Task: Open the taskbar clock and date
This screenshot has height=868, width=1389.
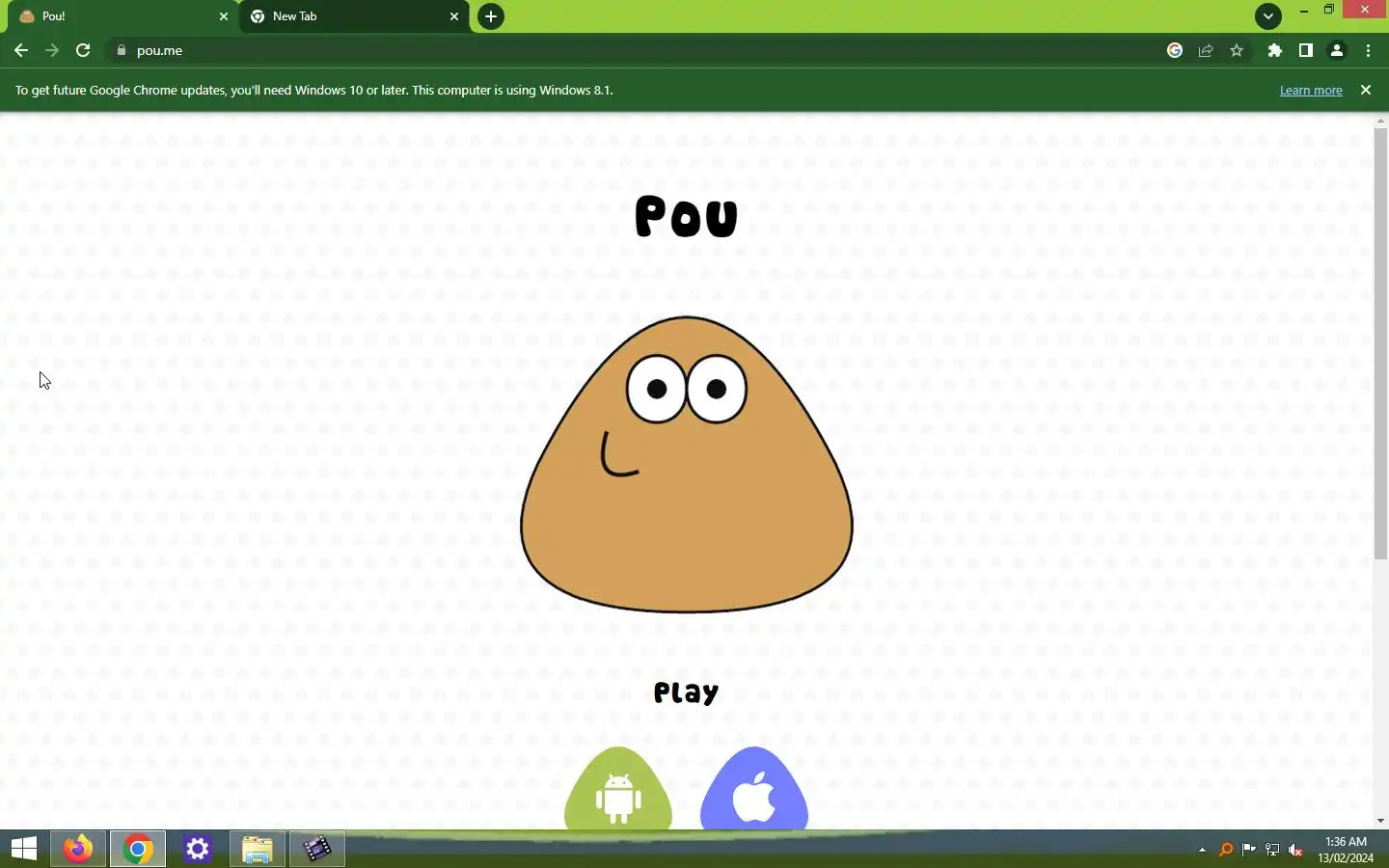Action: [1346, 850]
